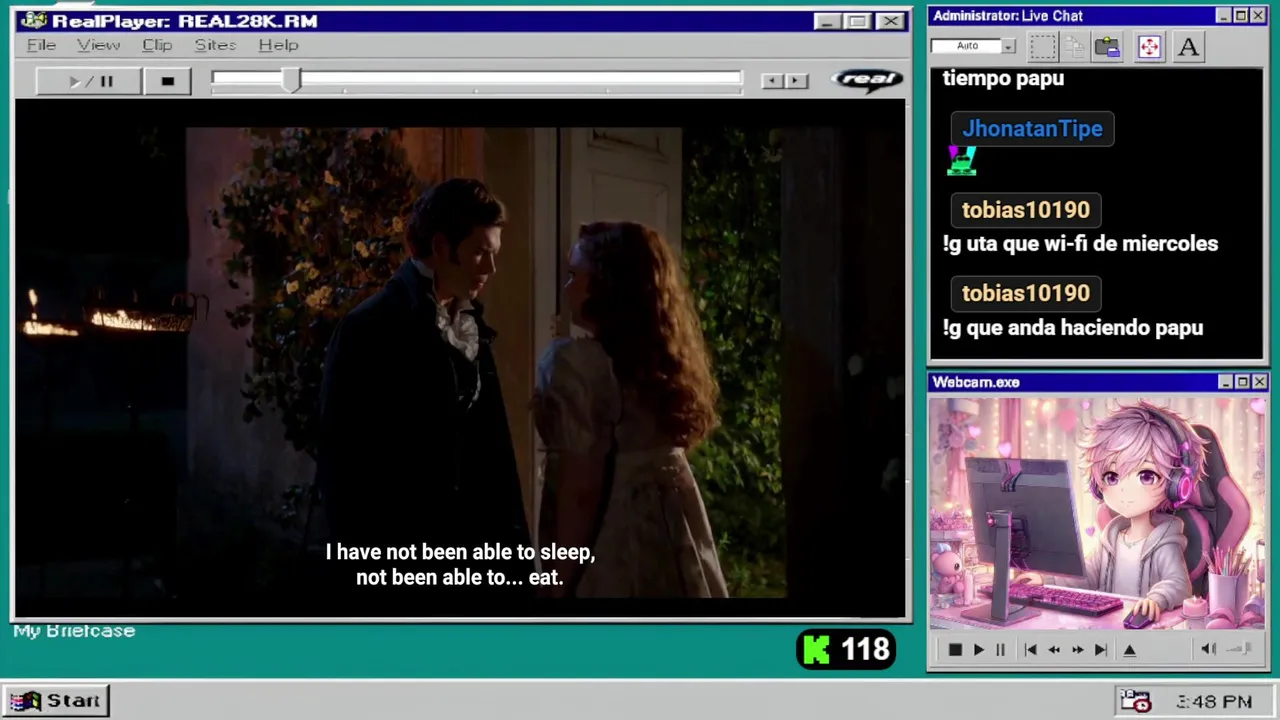Image resolution: width=1280 pixels, height=720 pixels.
Task: Open the Sites menu in RealPlayer
Action: tap(215, 45)
